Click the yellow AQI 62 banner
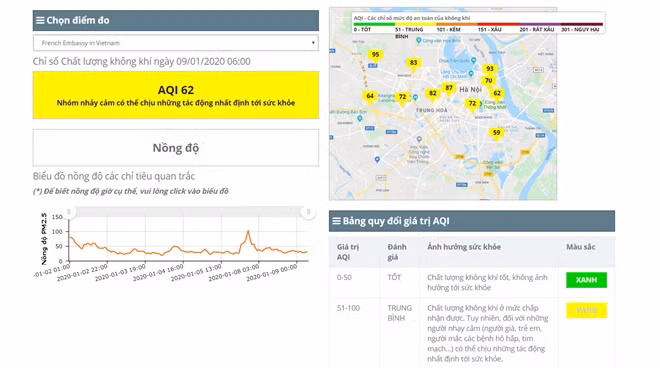 click(176, 95)
